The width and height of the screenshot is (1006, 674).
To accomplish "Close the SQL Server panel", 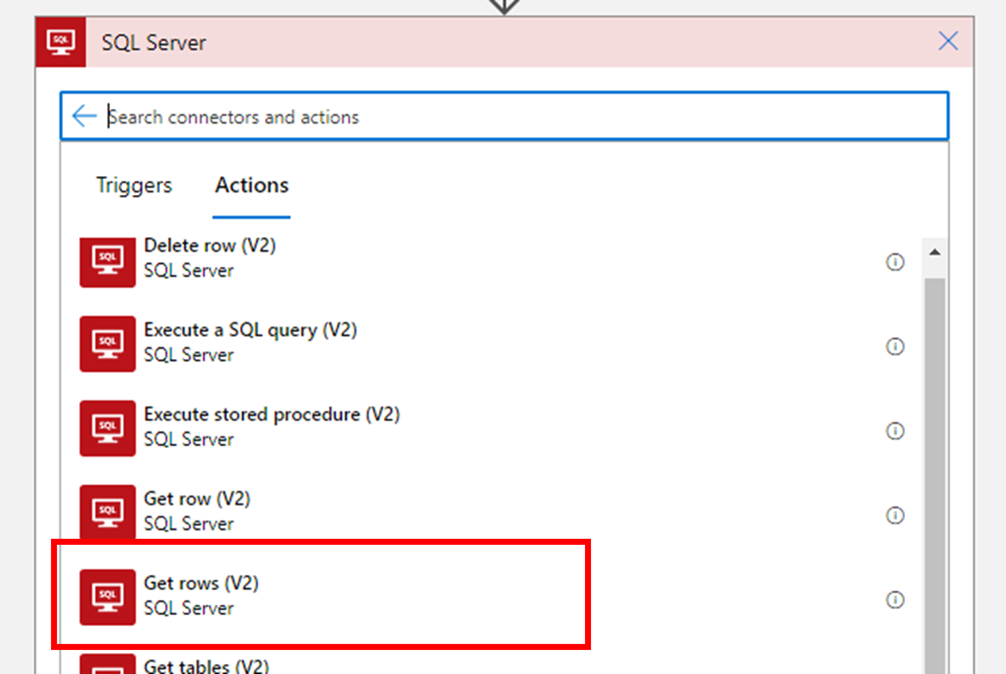I will tap(948, 41).
